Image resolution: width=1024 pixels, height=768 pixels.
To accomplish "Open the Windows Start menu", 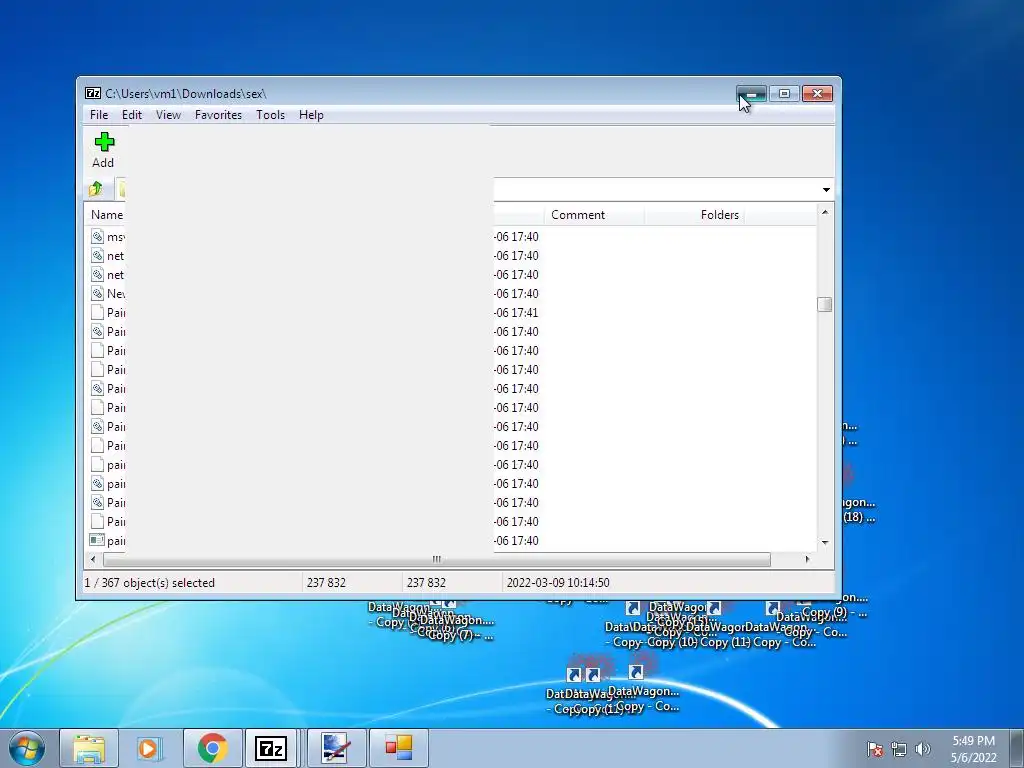I will click(x=27, y=748).
